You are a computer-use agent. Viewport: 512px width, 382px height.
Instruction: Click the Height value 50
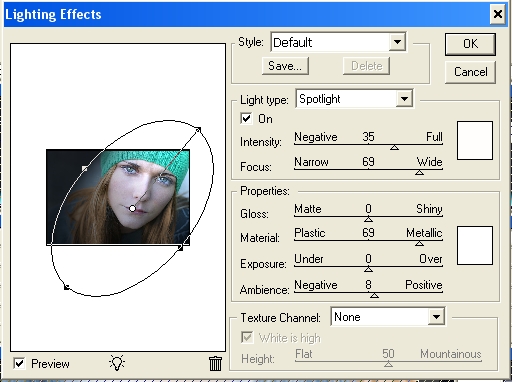click(388, 354)
